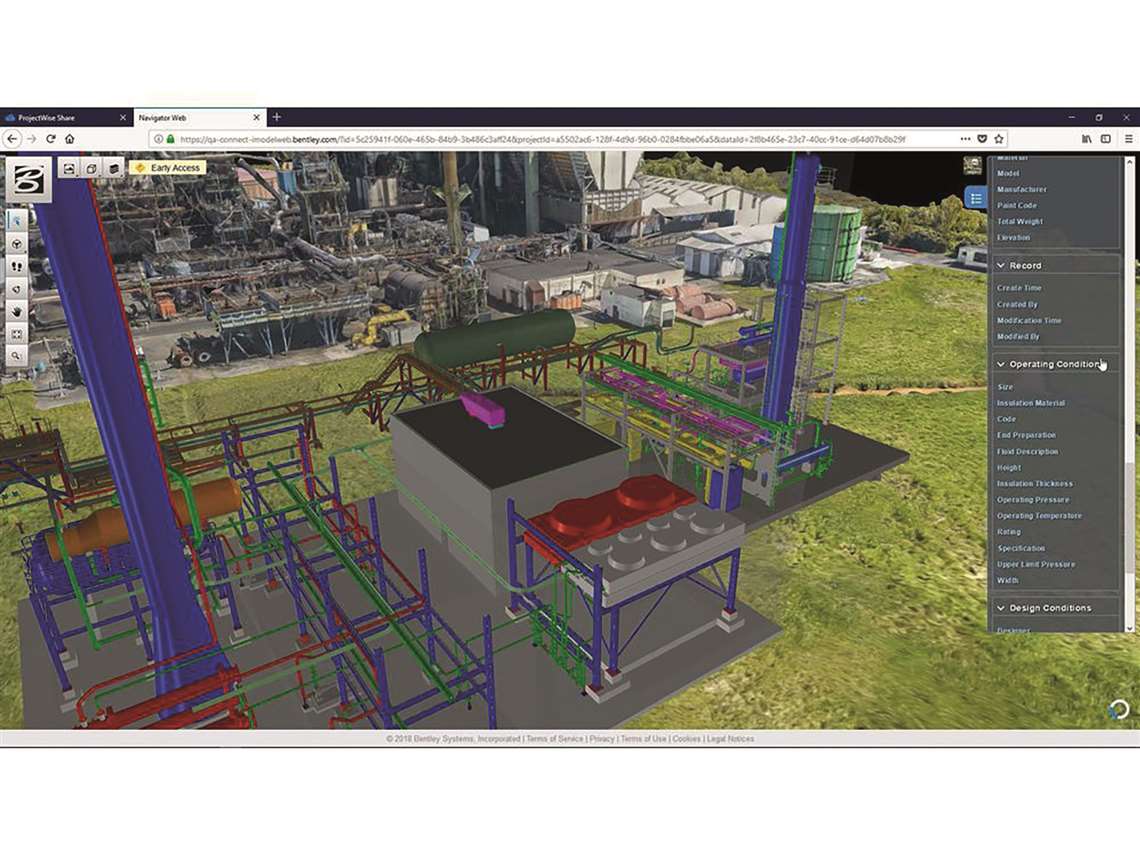Click the fit view tool

pos(17,334)
